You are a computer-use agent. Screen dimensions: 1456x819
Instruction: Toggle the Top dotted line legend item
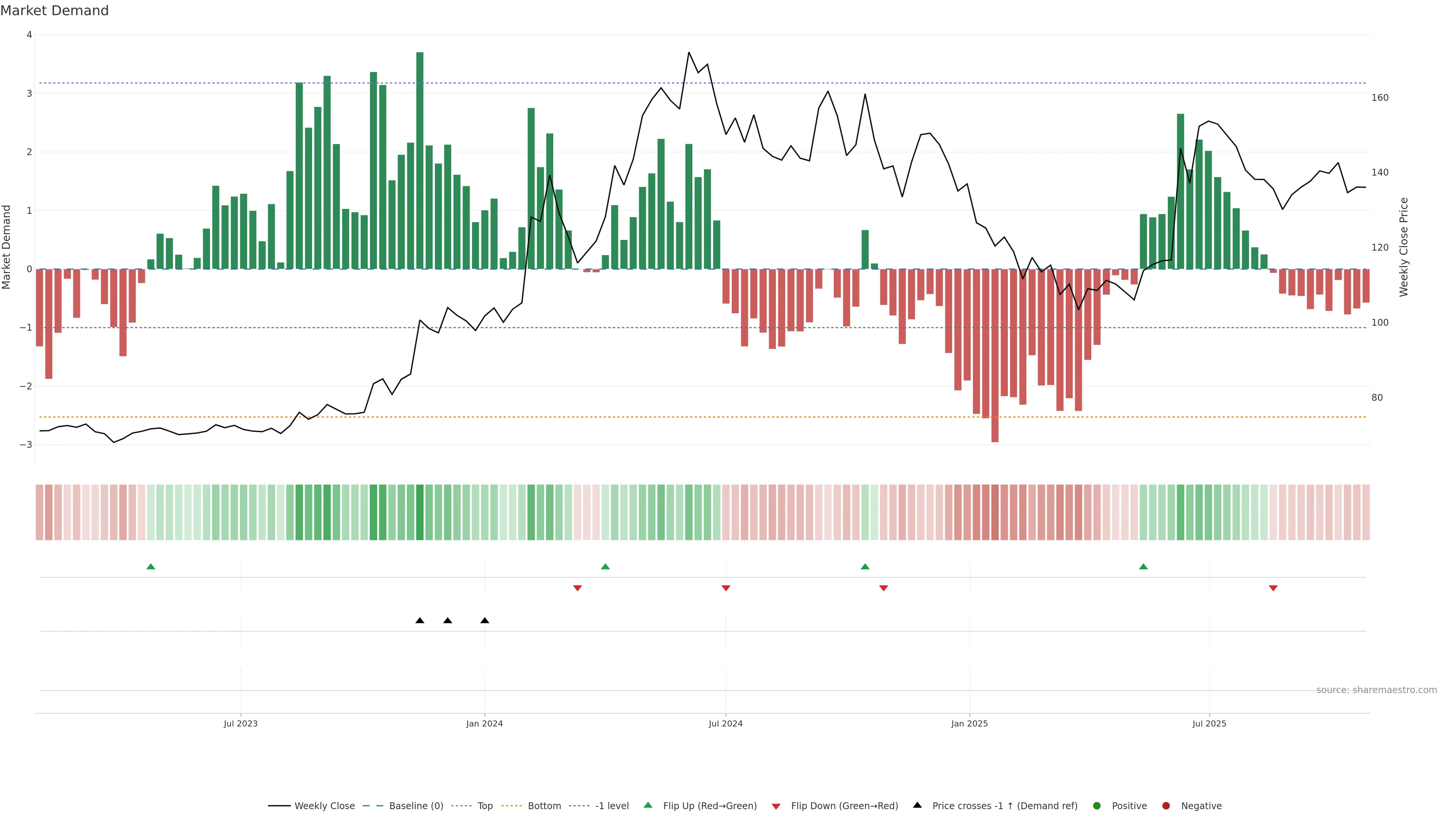coord(485,806)
